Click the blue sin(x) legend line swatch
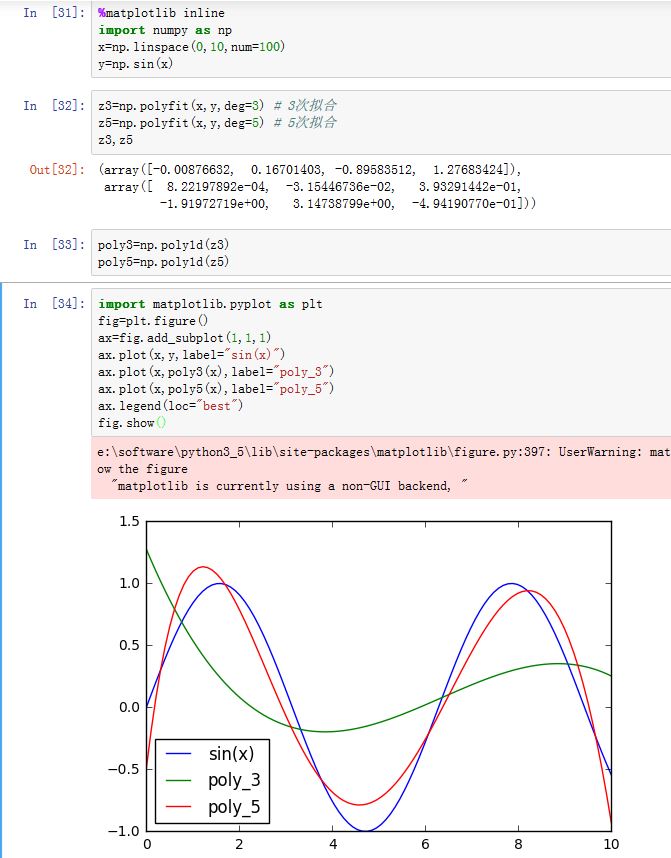671x858 pixels. click(180, 753)
